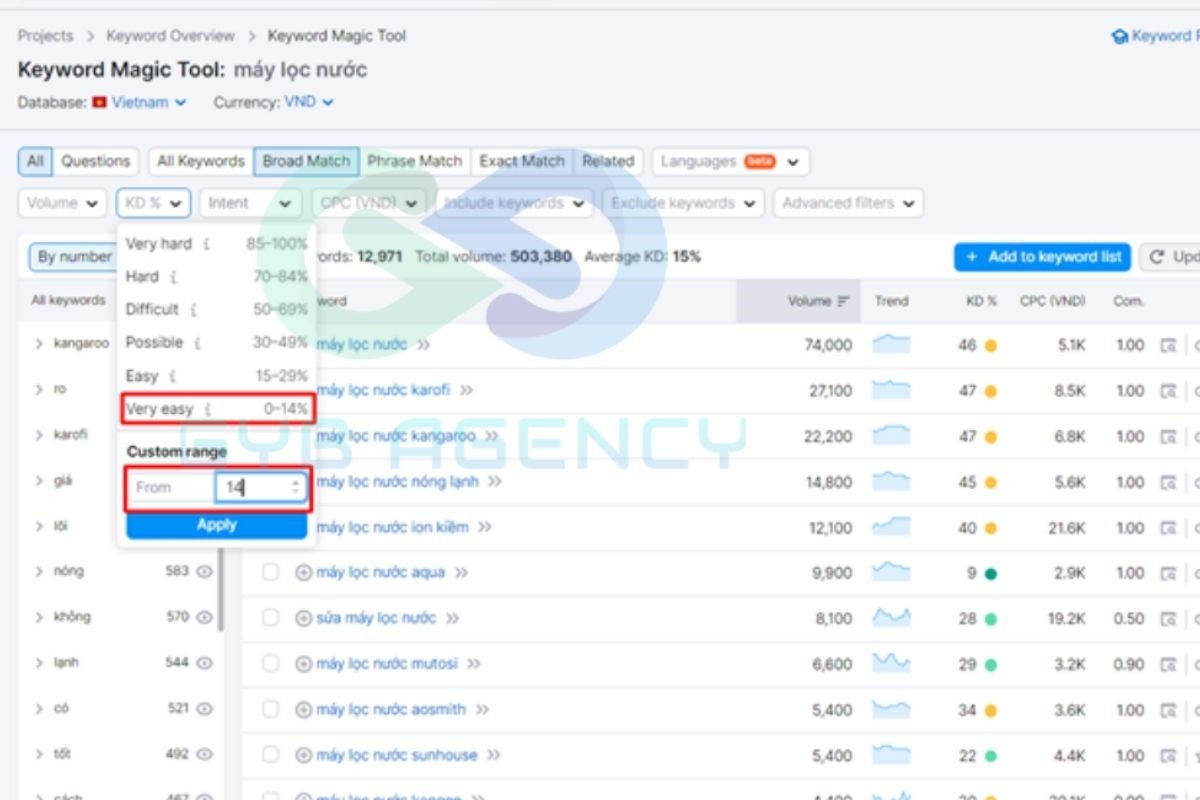The image size is (1200, 800).
Task: Toggle eye icon for có group
Action: pyautogui.click(x=205, y=709)
